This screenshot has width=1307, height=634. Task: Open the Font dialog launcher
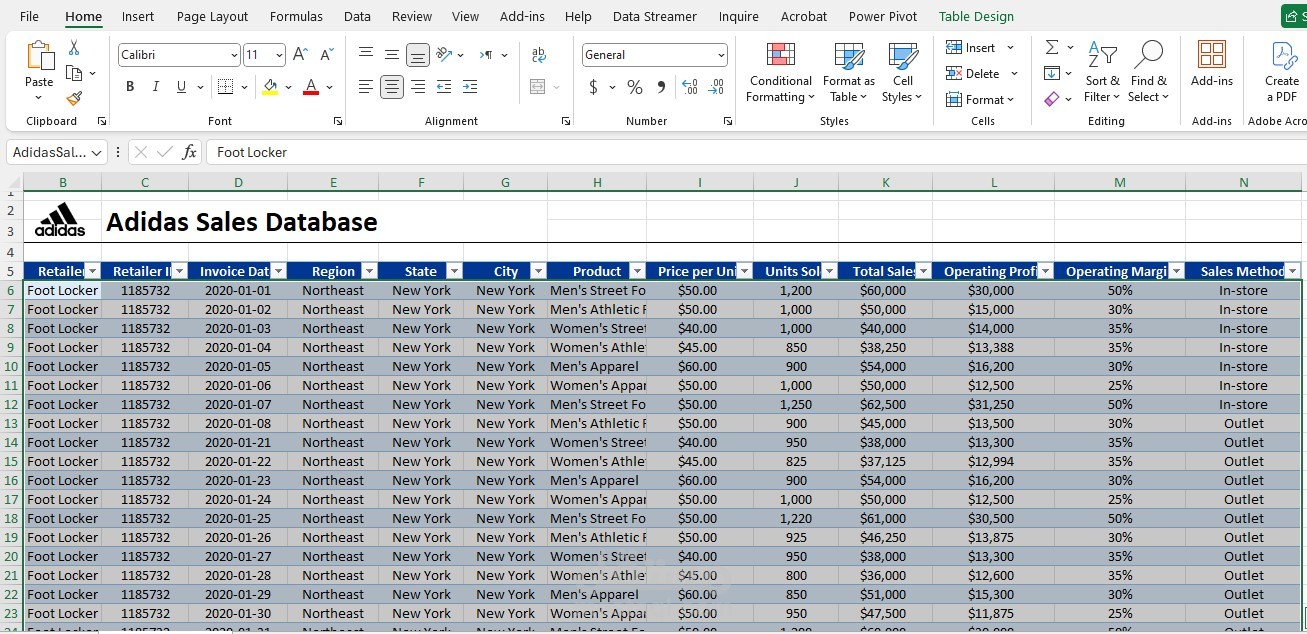(337, 121)
